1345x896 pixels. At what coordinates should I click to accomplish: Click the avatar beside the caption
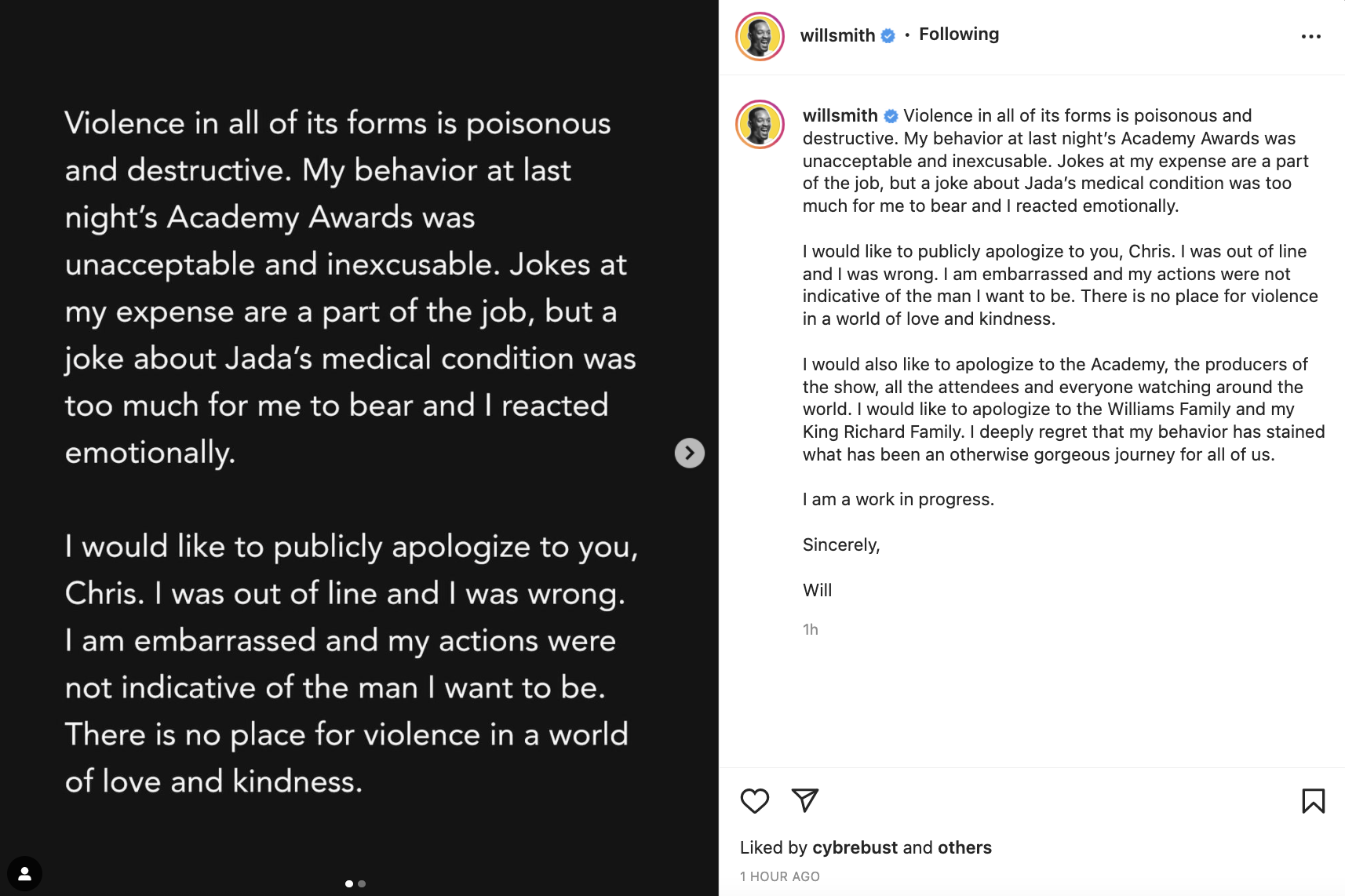tap(760, 124)
